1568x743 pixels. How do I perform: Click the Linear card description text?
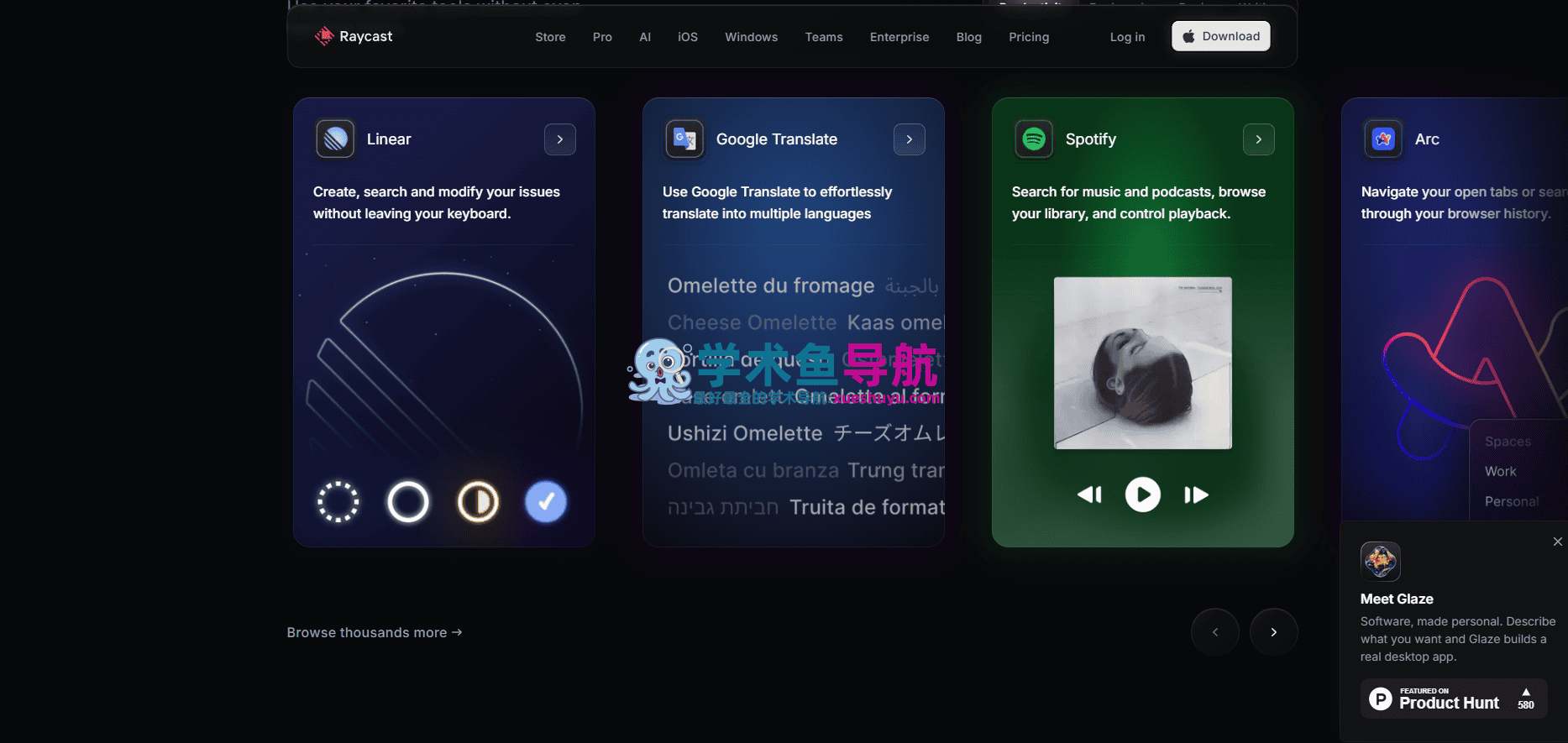437,202
